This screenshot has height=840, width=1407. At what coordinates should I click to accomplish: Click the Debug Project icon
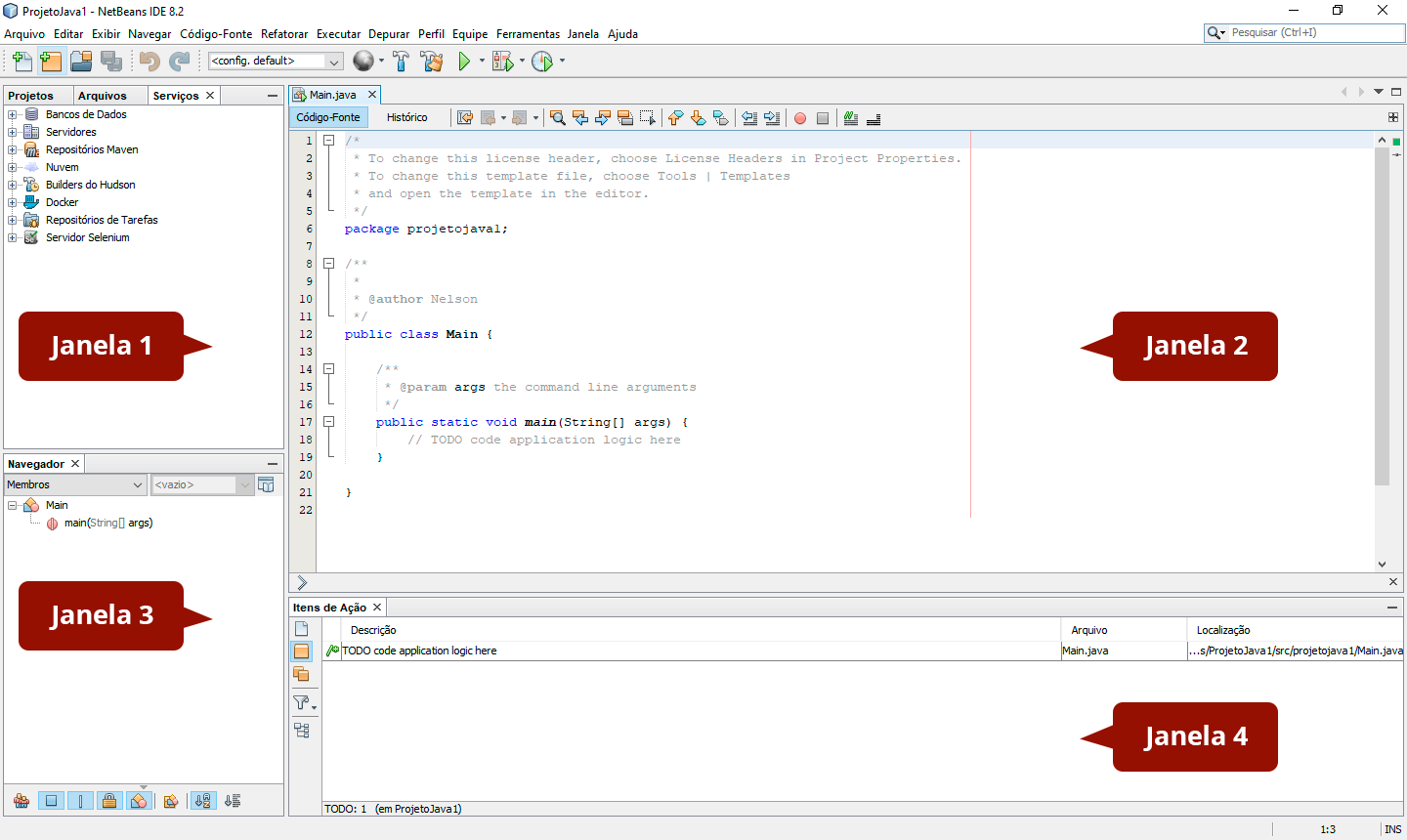(502, 62)
